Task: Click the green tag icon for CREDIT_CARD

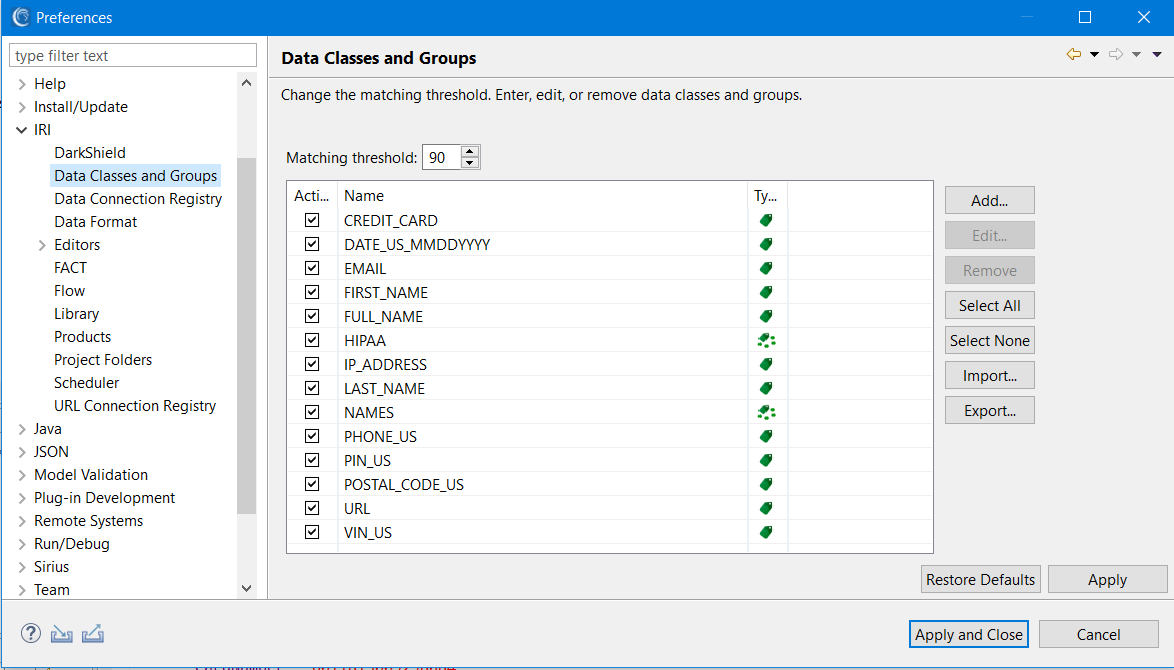Action: tap(766, 220)
